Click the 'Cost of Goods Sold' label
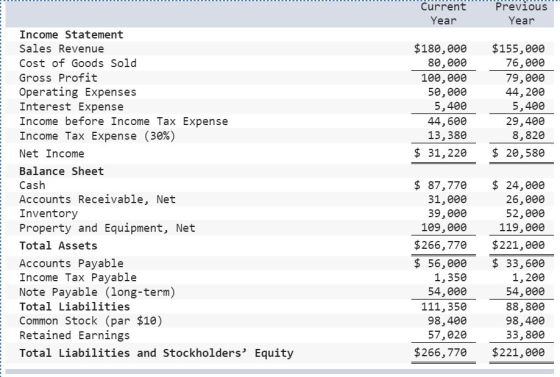This screenshot has width=560, height=377. 78,63
